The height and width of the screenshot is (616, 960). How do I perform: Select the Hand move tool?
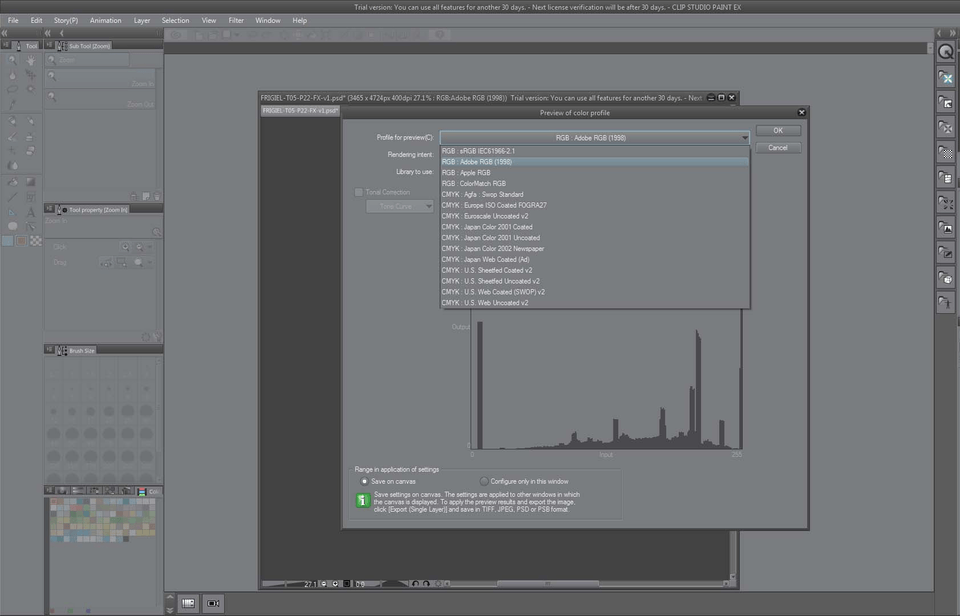point(31,60)
